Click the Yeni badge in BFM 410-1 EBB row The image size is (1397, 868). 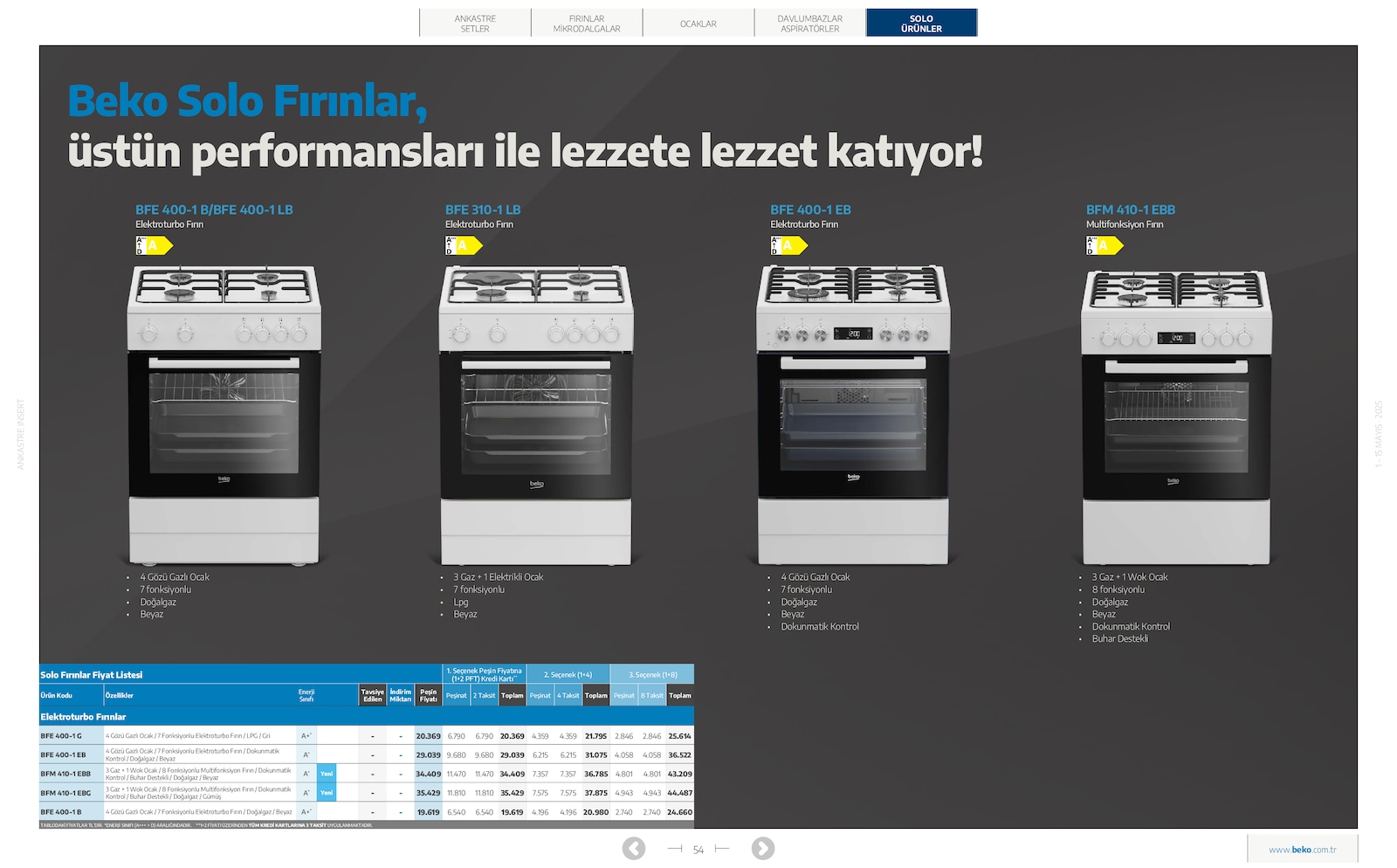[x=327, y=774]
